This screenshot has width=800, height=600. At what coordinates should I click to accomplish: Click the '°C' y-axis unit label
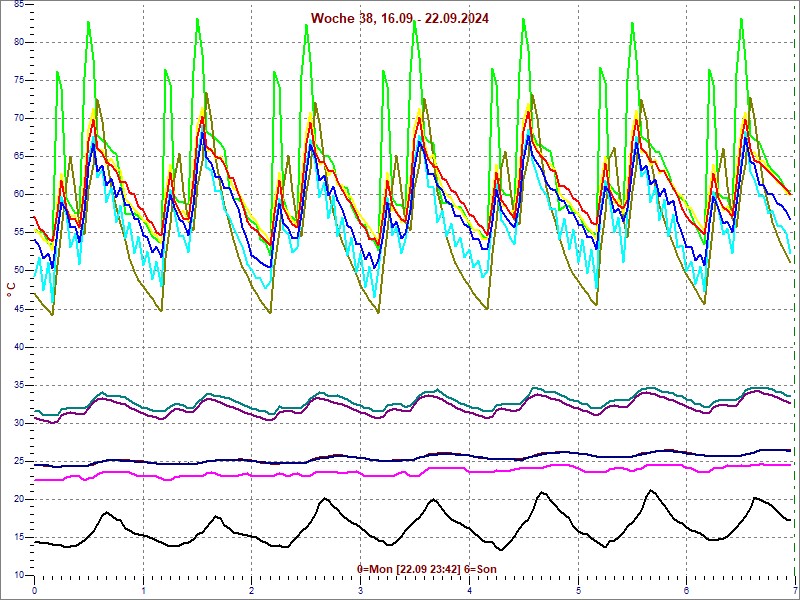(x=11, y=290)
